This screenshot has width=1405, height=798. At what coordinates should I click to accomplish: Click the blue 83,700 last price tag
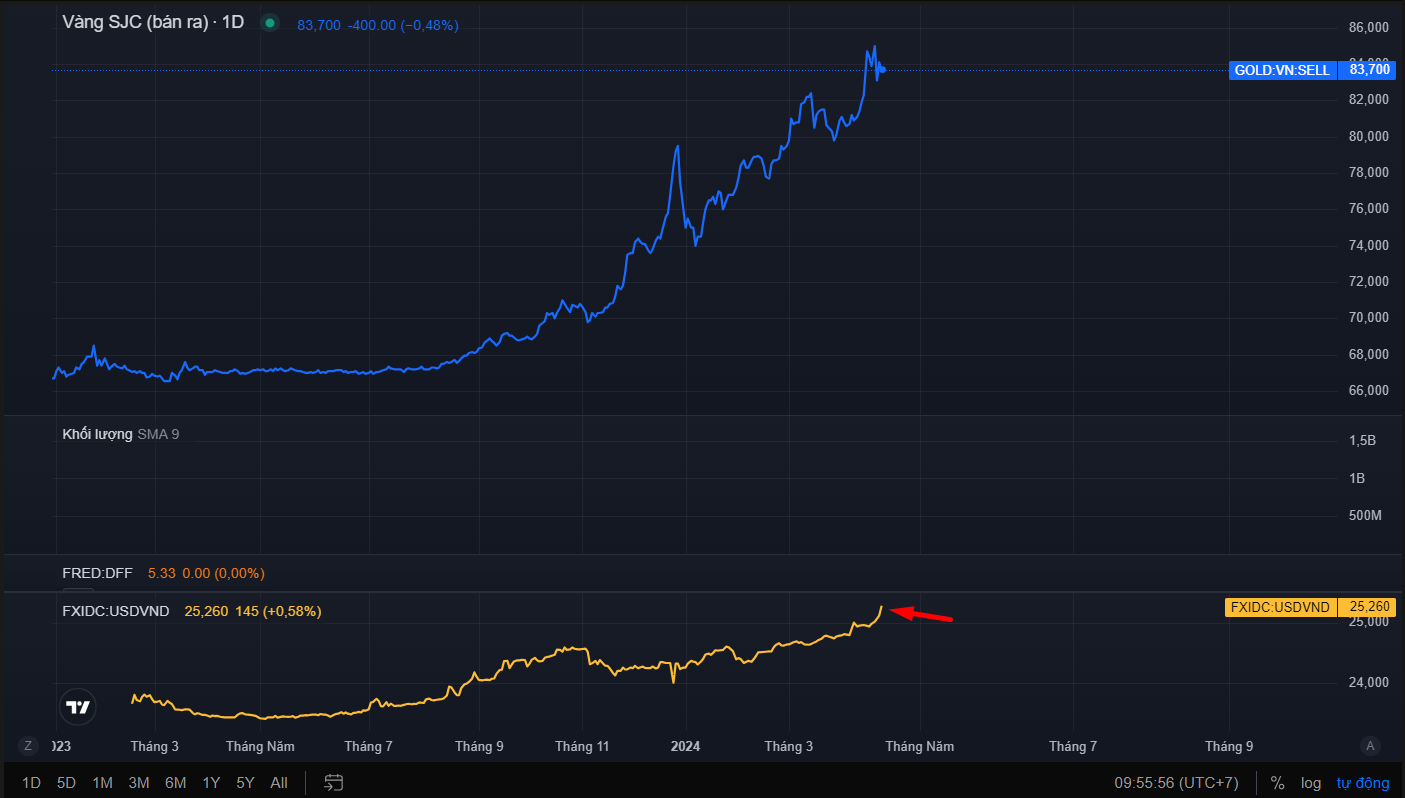pyautogui.click(x=1369, y=70)
